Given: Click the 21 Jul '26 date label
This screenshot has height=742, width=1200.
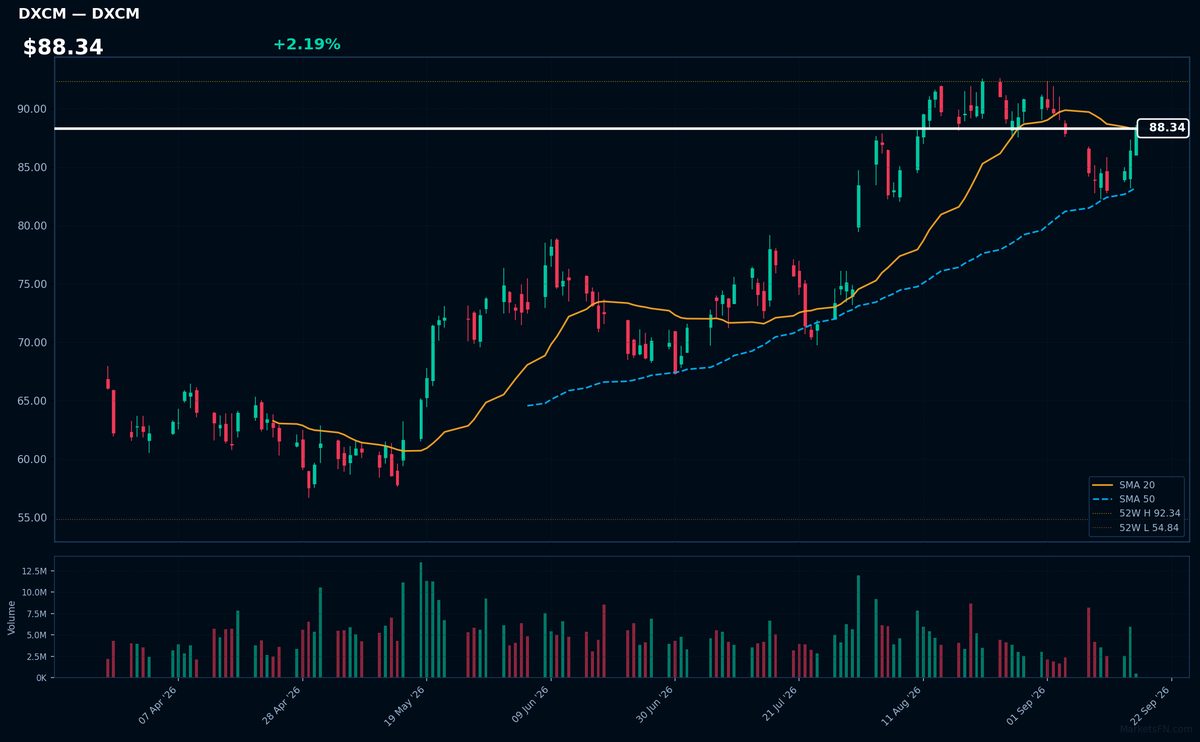Looking at the screenshot, I should coord(778,704).
